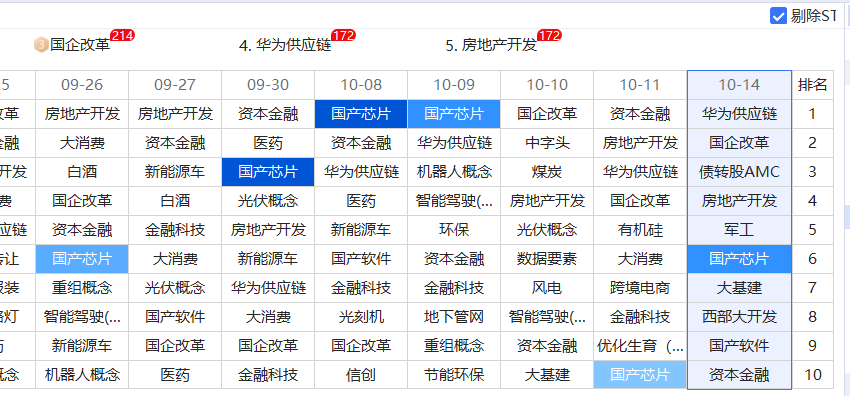Click 新能源车 in the 09-27 column
The image size is (850, 396).
175,172
